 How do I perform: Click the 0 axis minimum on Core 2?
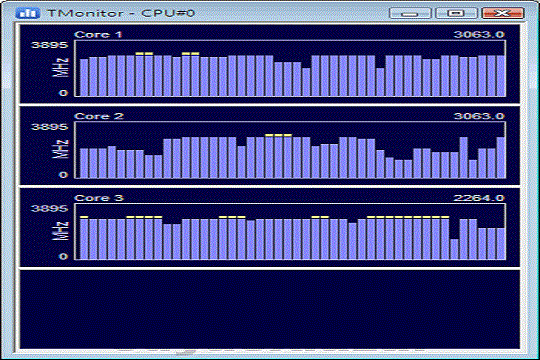[63, 175]
